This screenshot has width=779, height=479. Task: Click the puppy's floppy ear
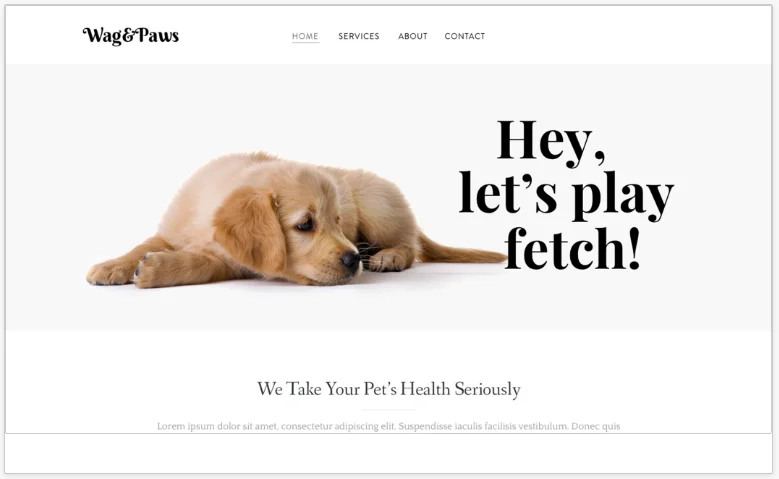tap(250, 230)
